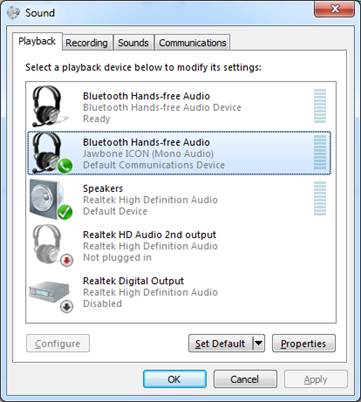Select the 'Jawbone ICON (Mono Audio)' text

coord(148,154)
